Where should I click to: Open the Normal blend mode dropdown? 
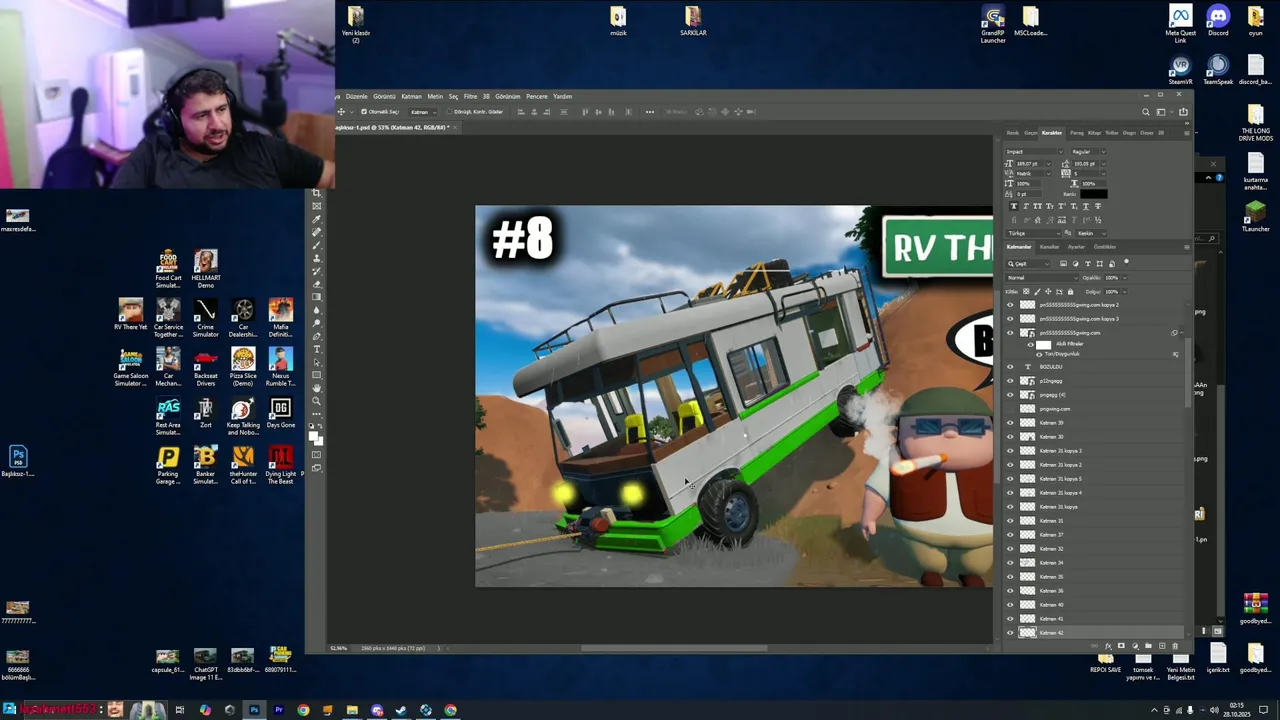click(x=1041, y=278)
